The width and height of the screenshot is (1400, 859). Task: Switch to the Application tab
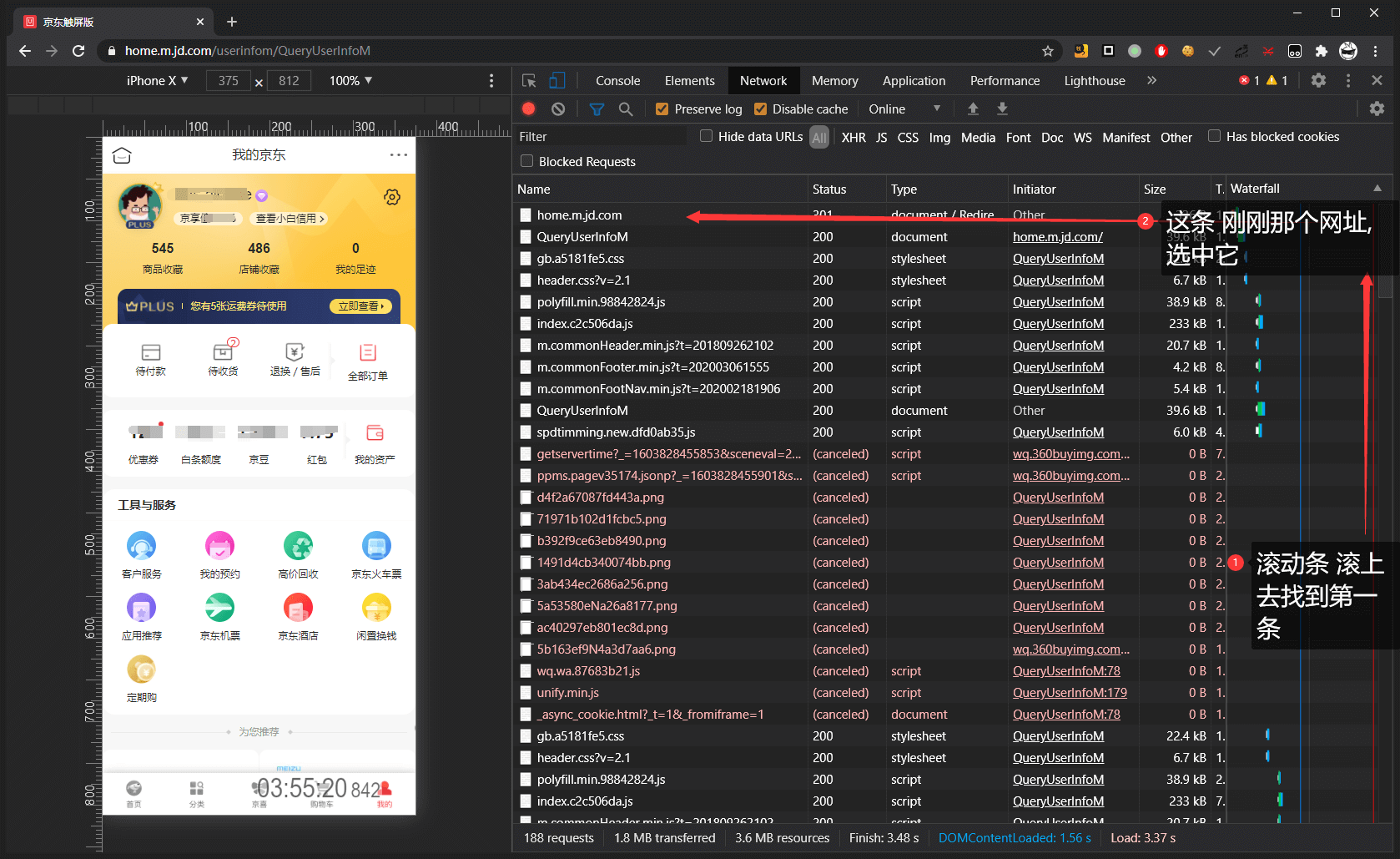pyautogui.click(x=914, y=80)
